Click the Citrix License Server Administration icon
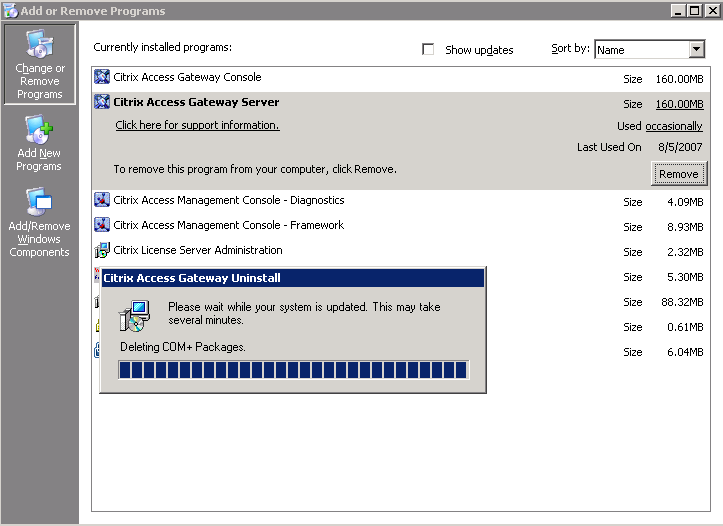Viewport: 723px width, 526px height. point(102,250)
